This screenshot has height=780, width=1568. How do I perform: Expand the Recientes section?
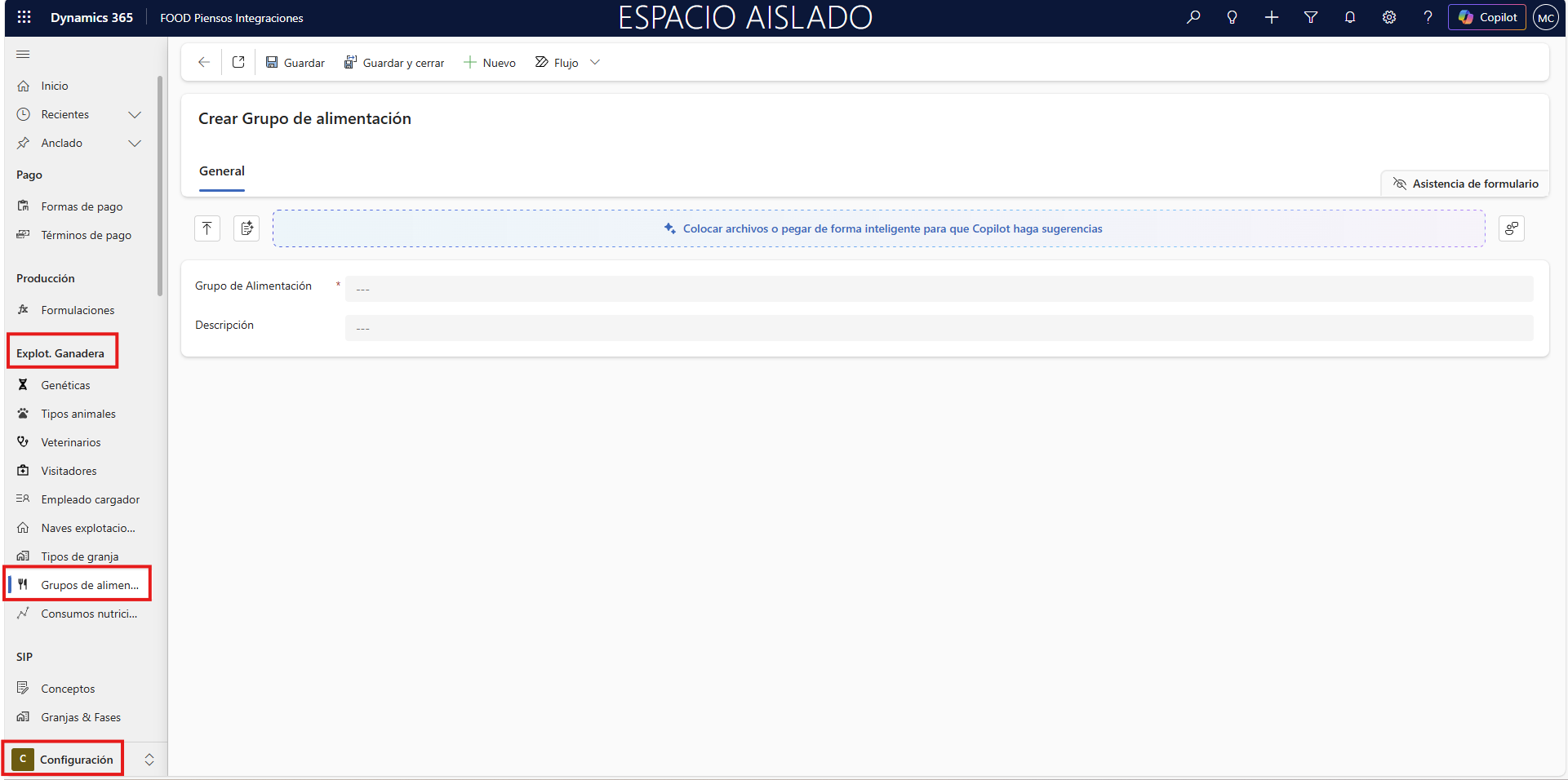click(x=135, y=115)
